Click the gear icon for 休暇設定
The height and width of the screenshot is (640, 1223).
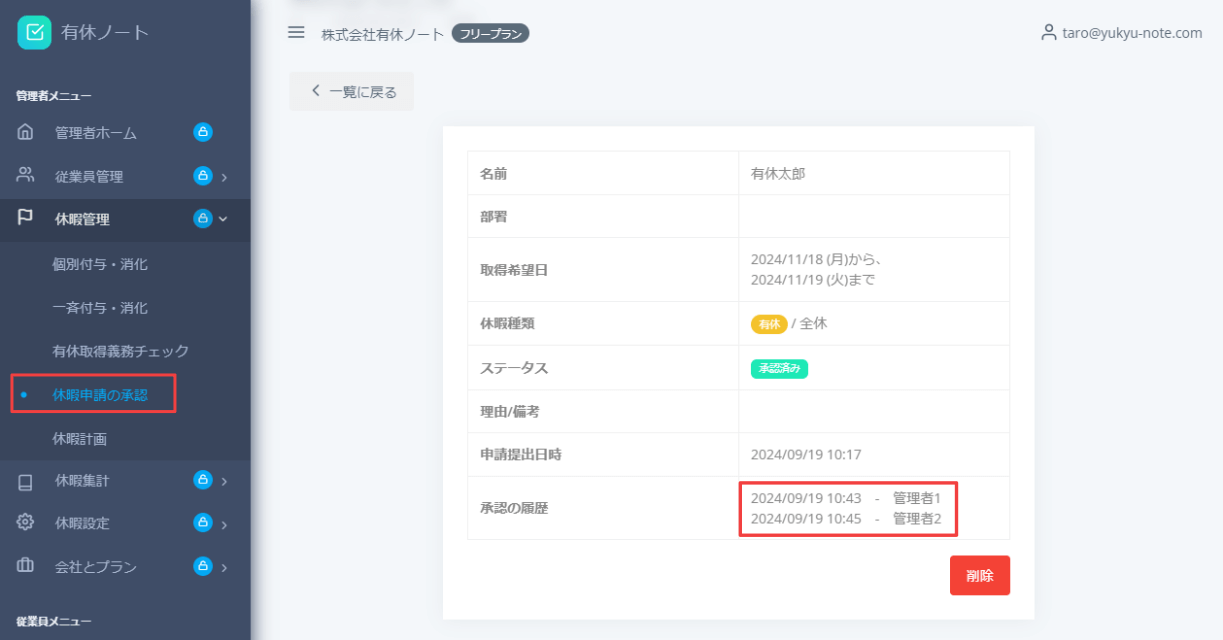[26, 523]
